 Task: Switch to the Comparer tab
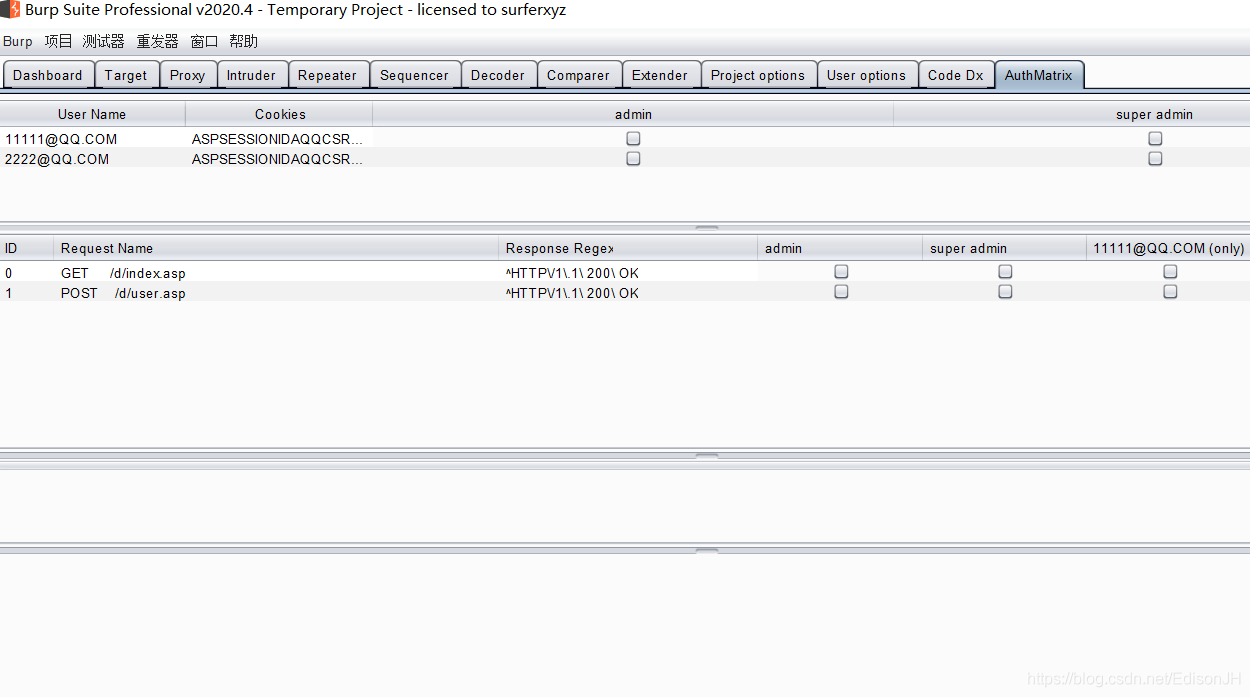pyautogui.click(x=578, y=74)
